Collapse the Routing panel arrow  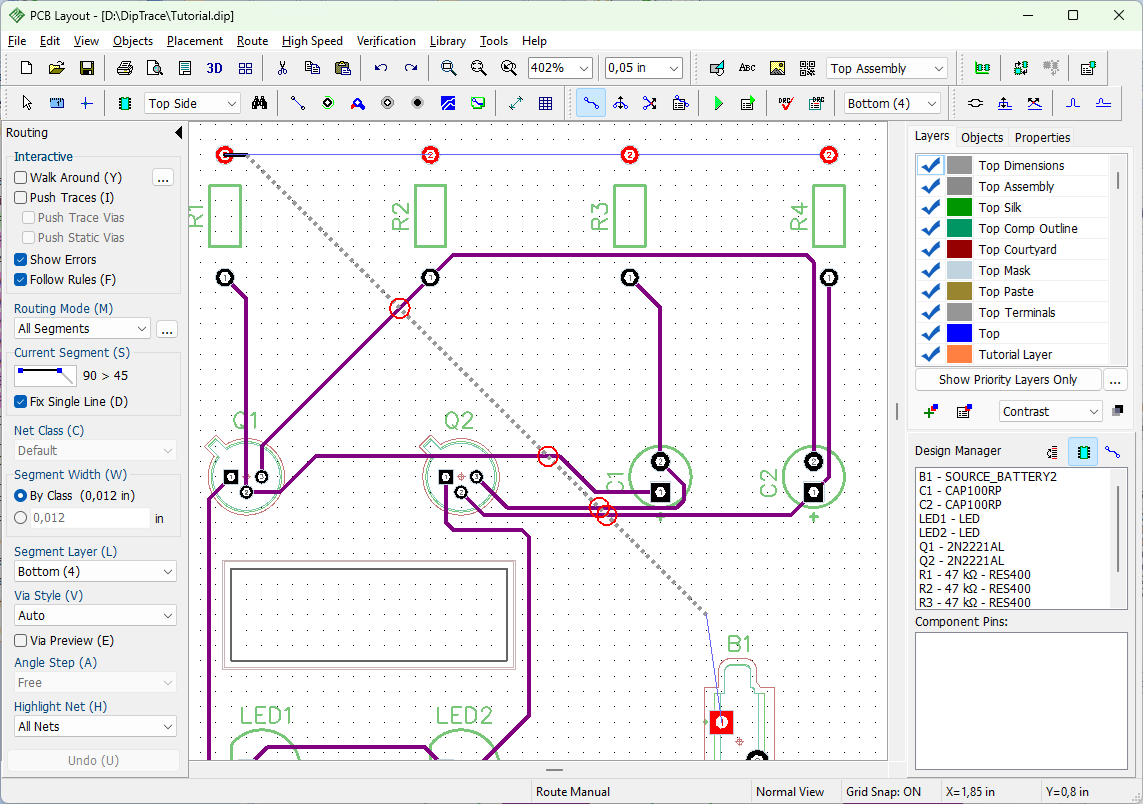click(179, 133)
